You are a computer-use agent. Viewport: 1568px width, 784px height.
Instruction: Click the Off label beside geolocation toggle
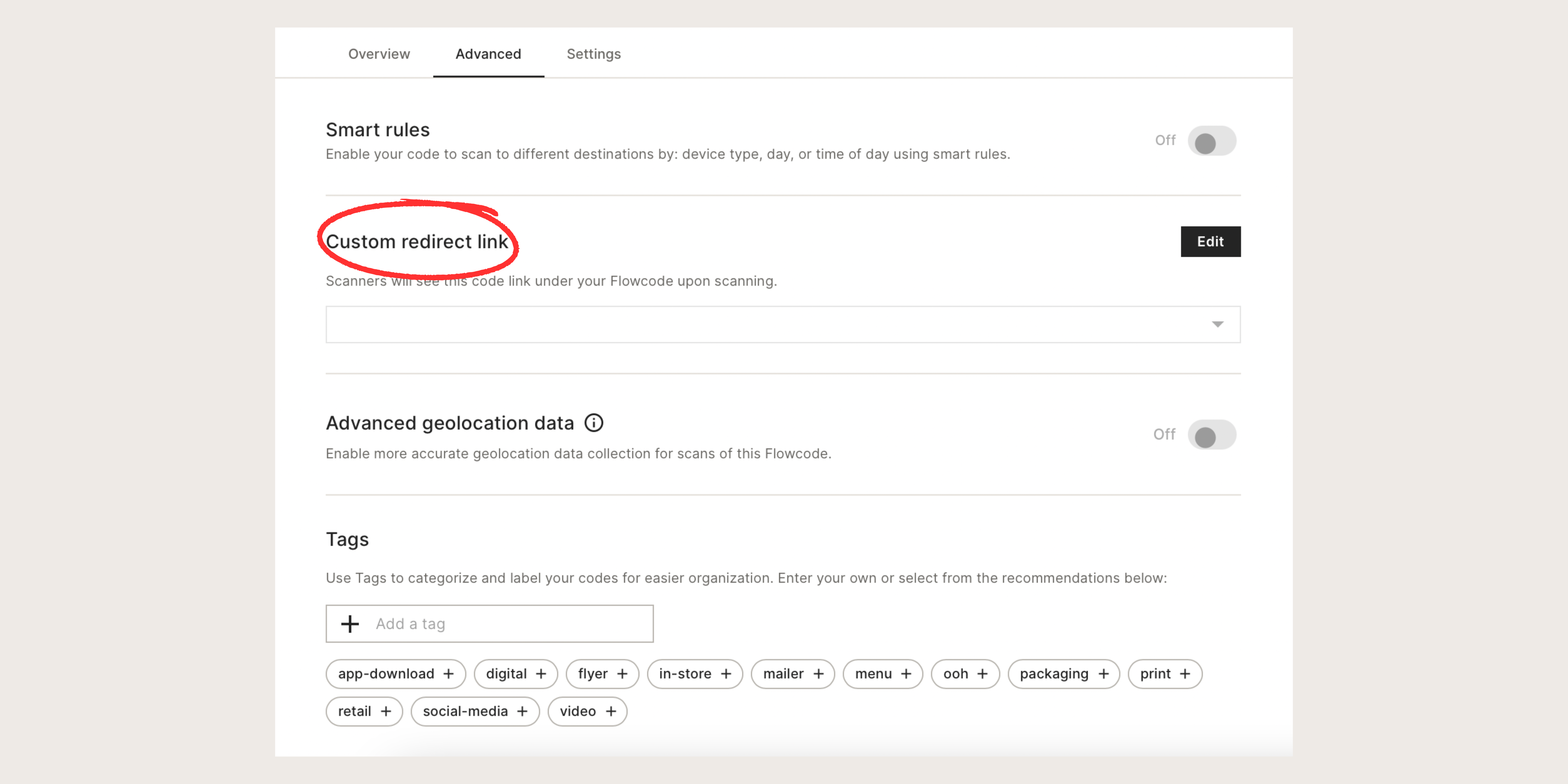tap(1164, 435)
